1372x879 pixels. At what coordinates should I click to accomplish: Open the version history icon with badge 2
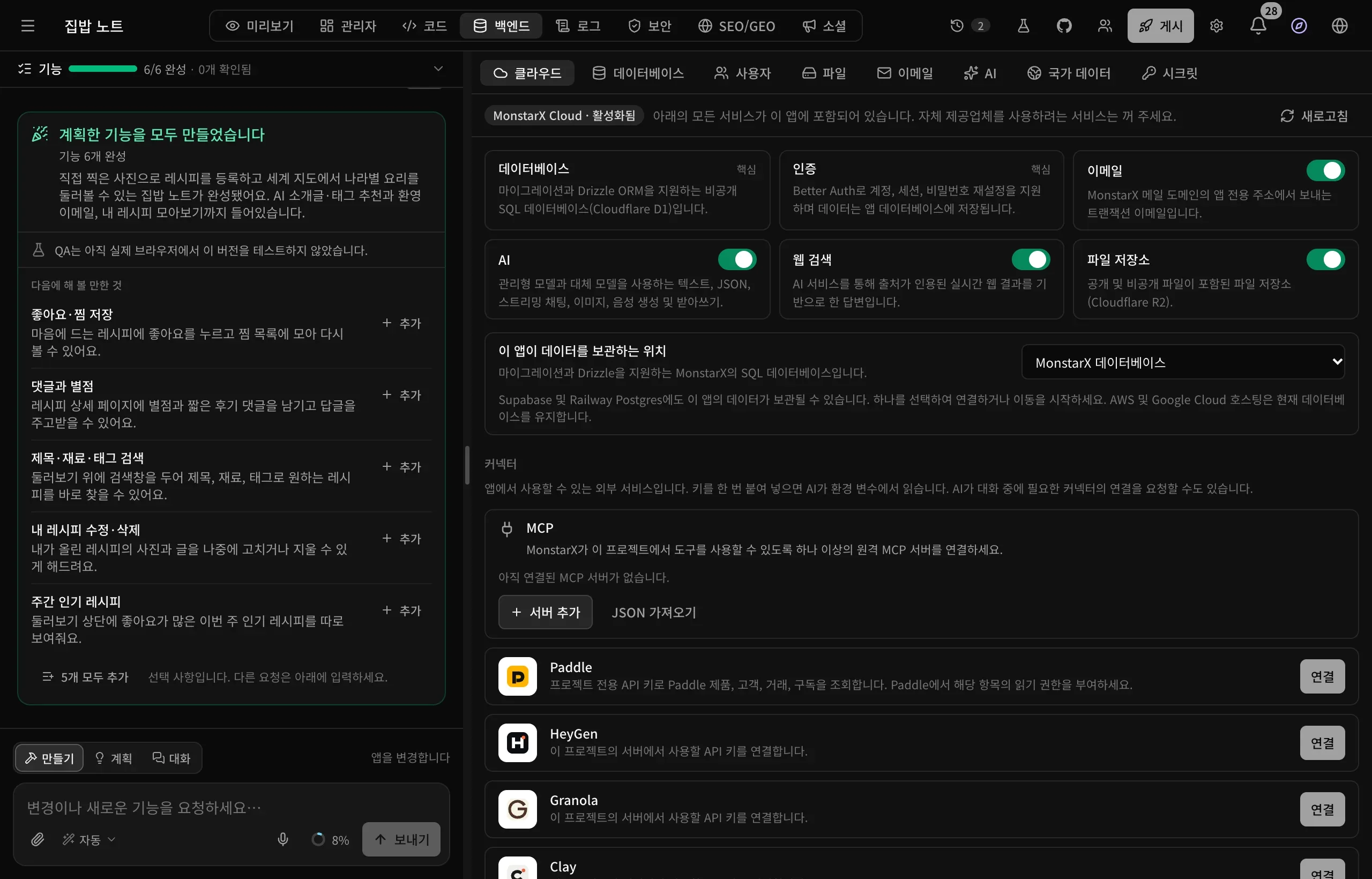pyautogui.click(x=970, y=26)
